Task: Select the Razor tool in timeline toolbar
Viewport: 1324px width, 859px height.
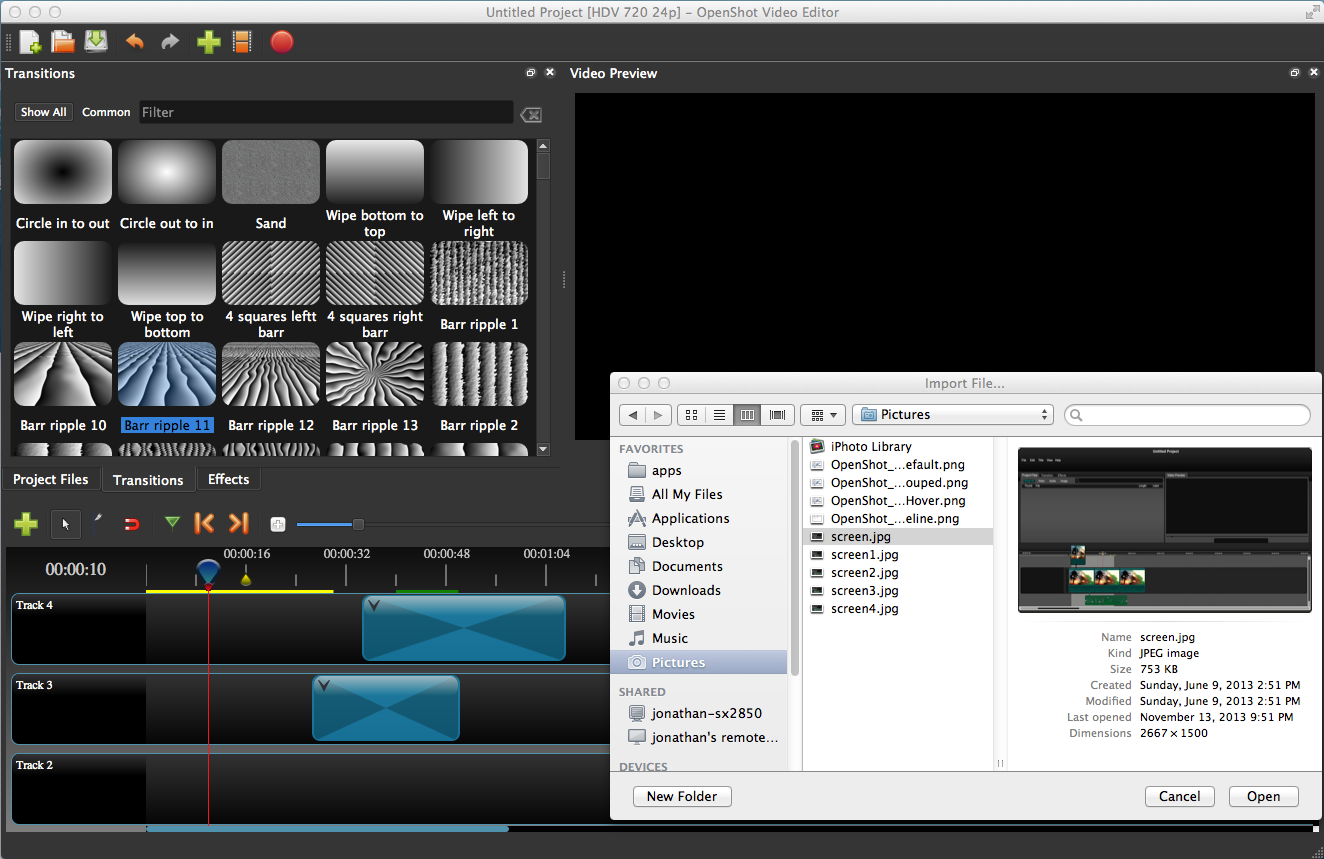Action: coord(98,521)
